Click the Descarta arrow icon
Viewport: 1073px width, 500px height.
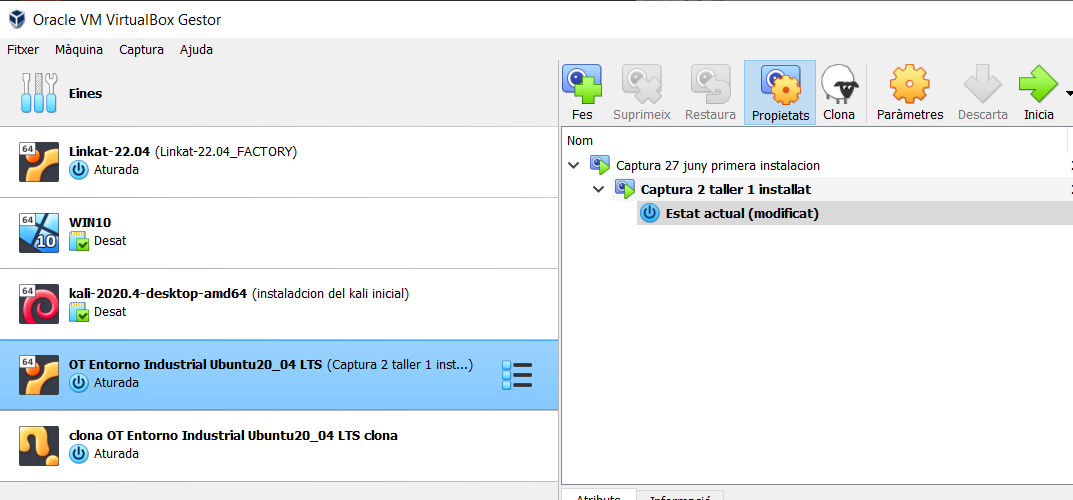click(x=983, y=84)
